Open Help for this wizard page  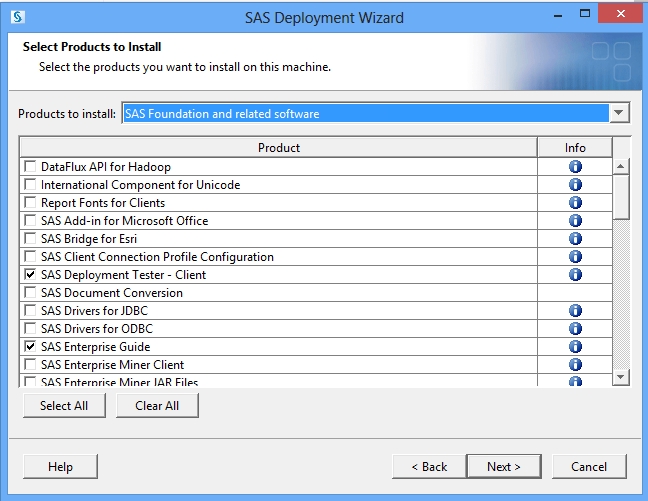coord(60,467)
